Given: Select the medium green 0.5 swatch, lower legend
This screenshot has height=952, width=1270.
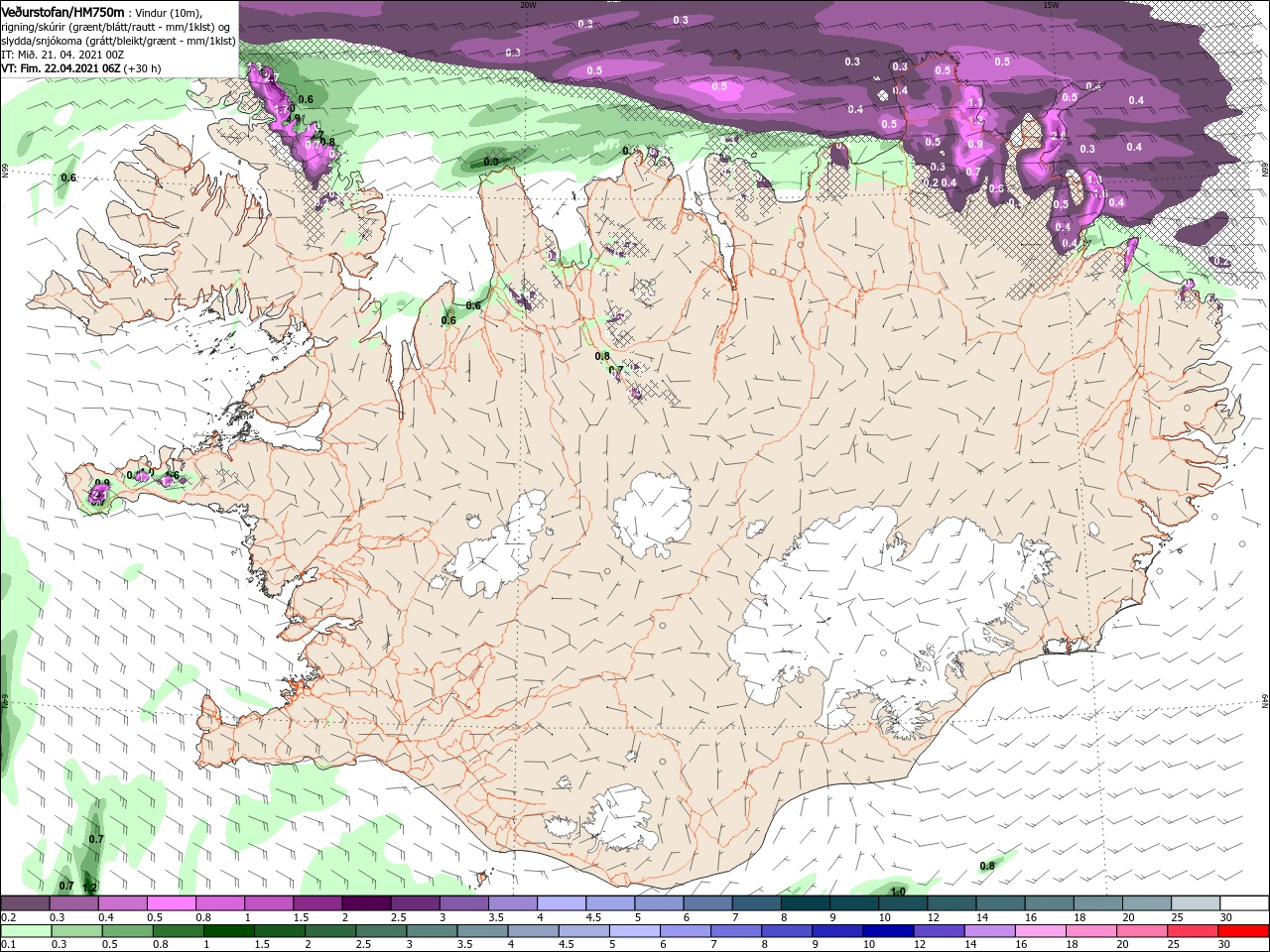Looking at the screenshot, I should click(x=127, y=931).
